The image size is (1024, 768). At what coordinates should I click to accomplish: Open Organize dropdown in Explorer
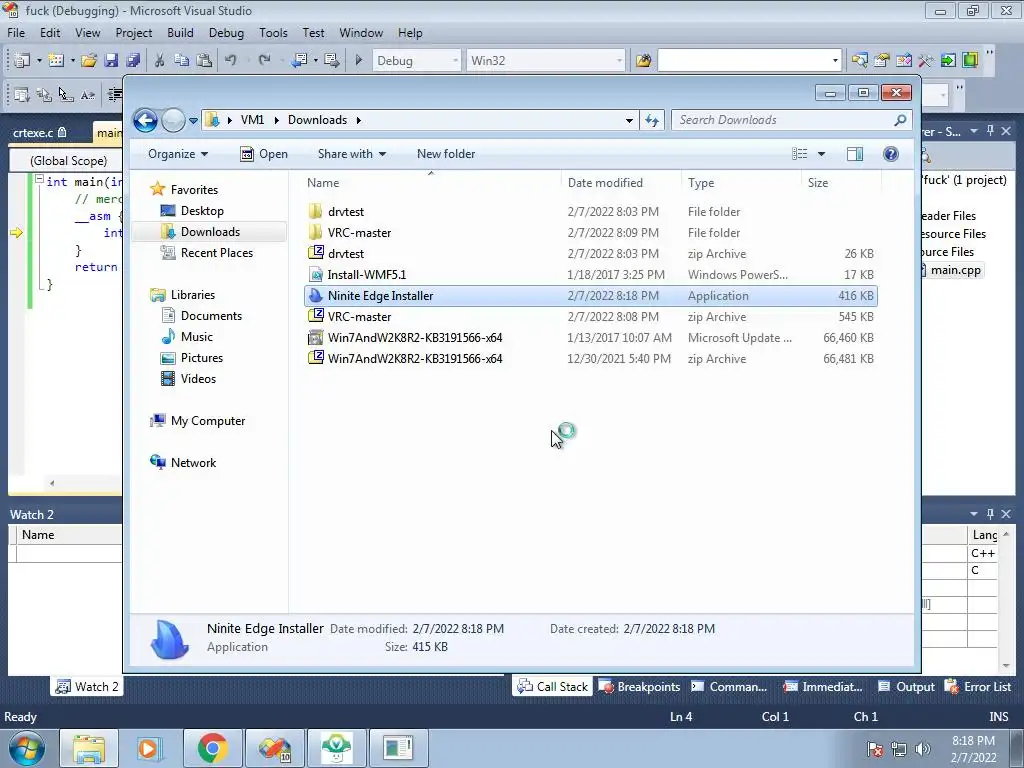click(x=178, y=154)
